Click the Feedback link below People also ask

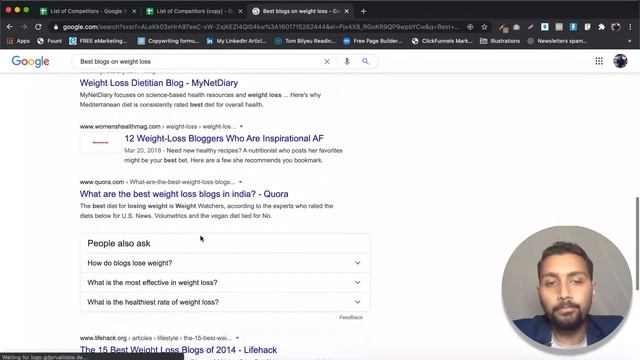[x=351, y=317]
